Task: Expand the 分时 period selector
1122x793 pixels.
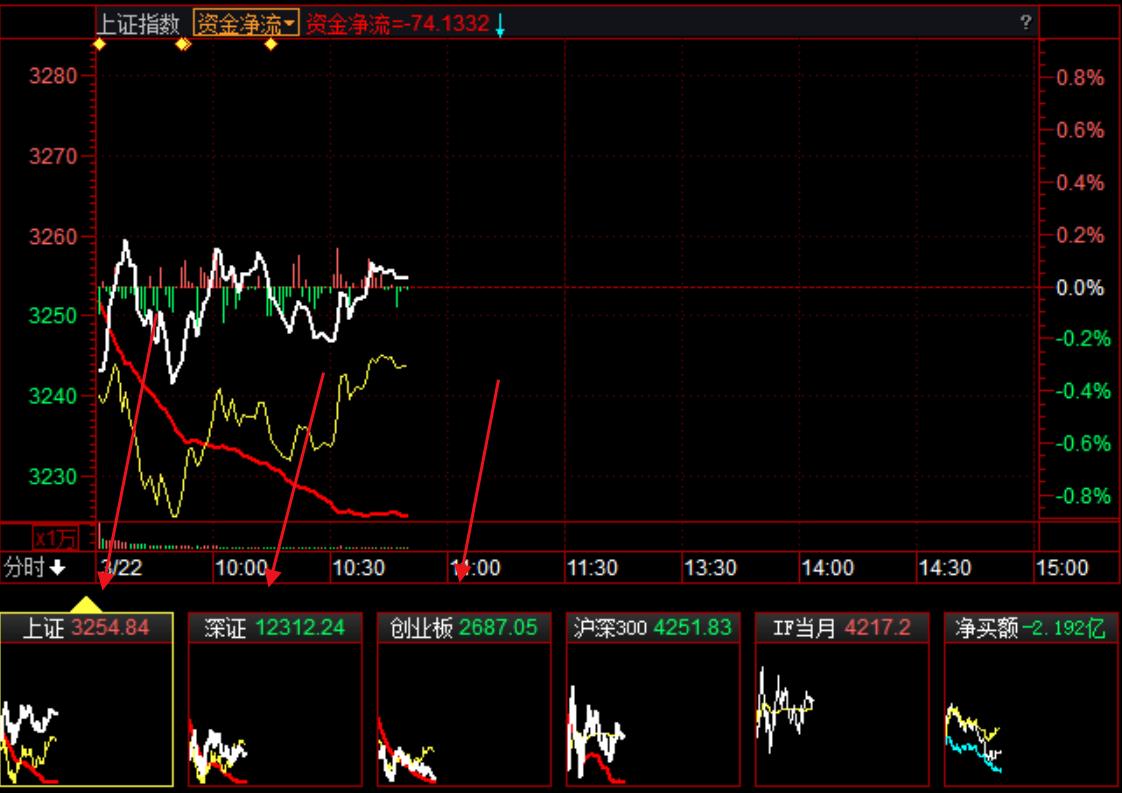Action: point(35,568)
